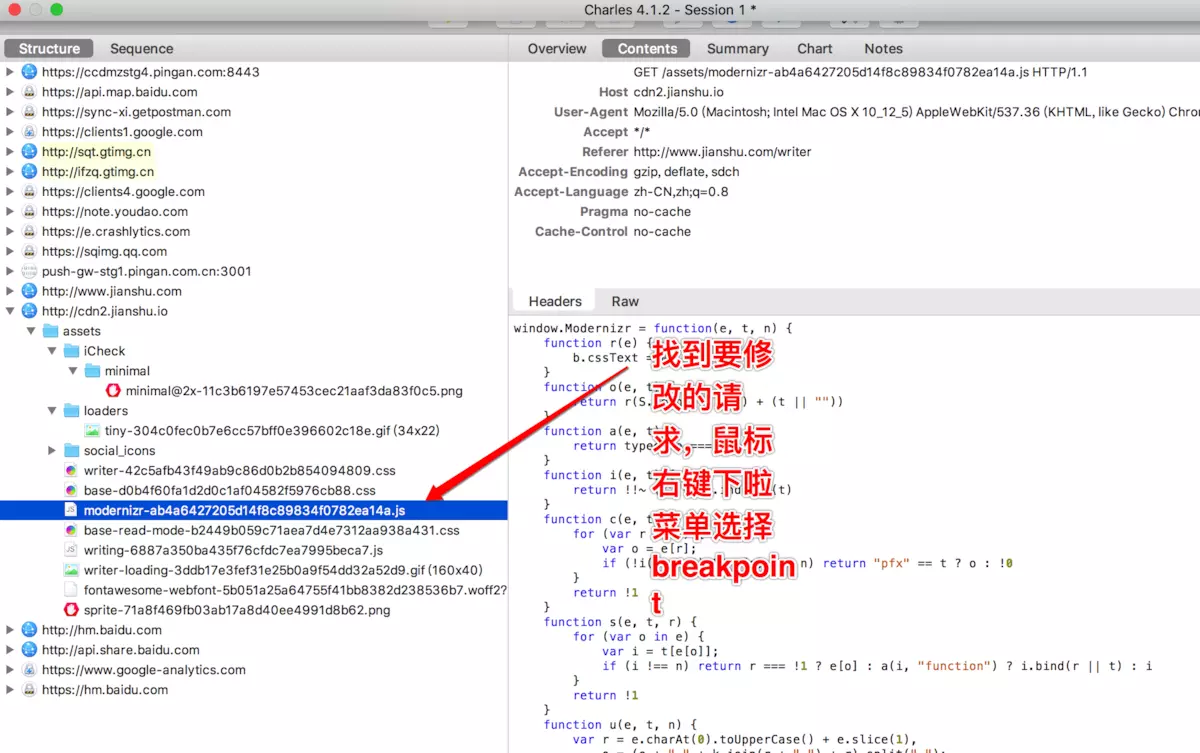Viewport: 1200px width, 753px height.
Task: Click the icon next to clients1.google.com
Action: (x=29, y=132)
